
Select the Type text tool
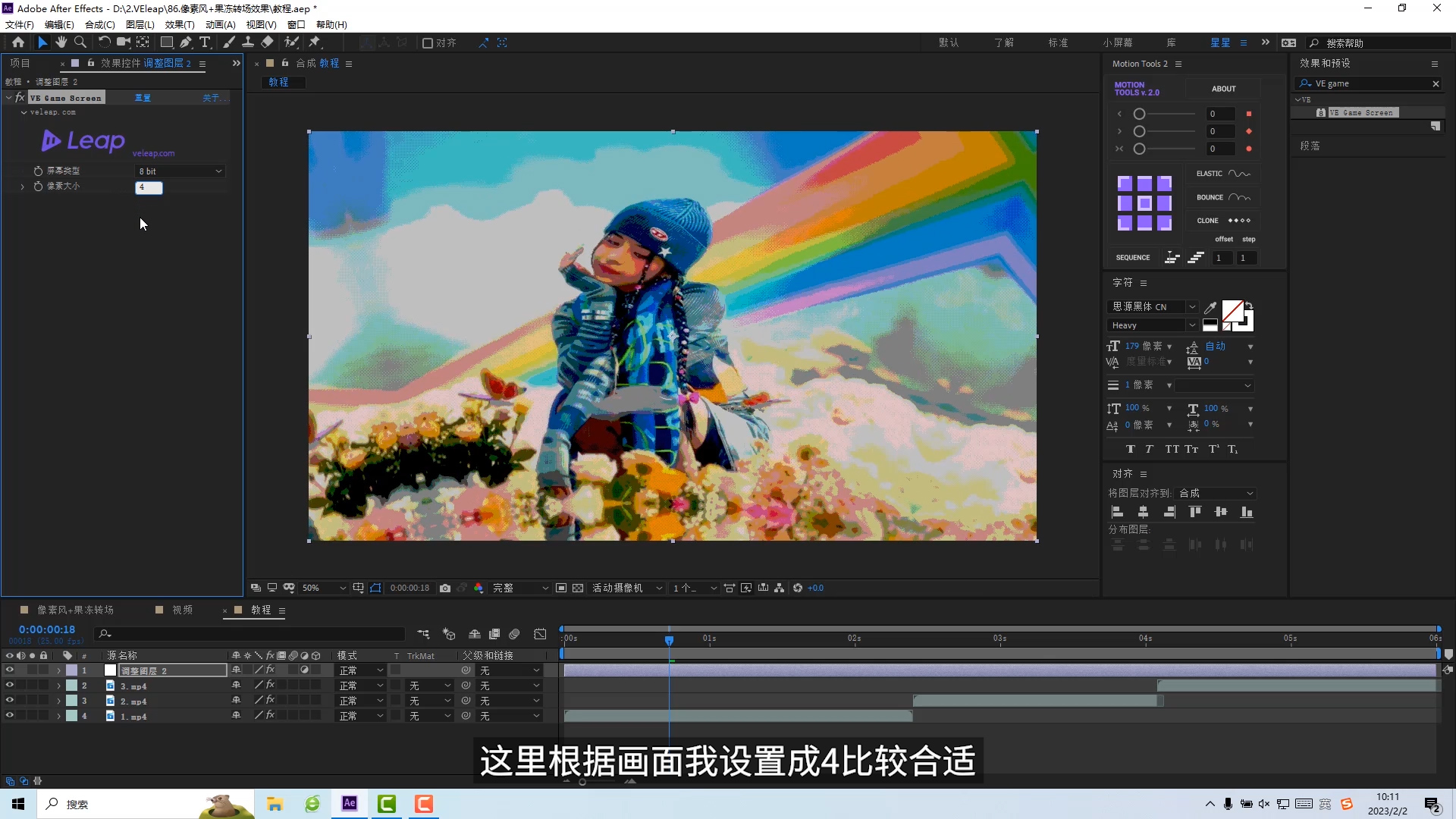pos(205,42)
